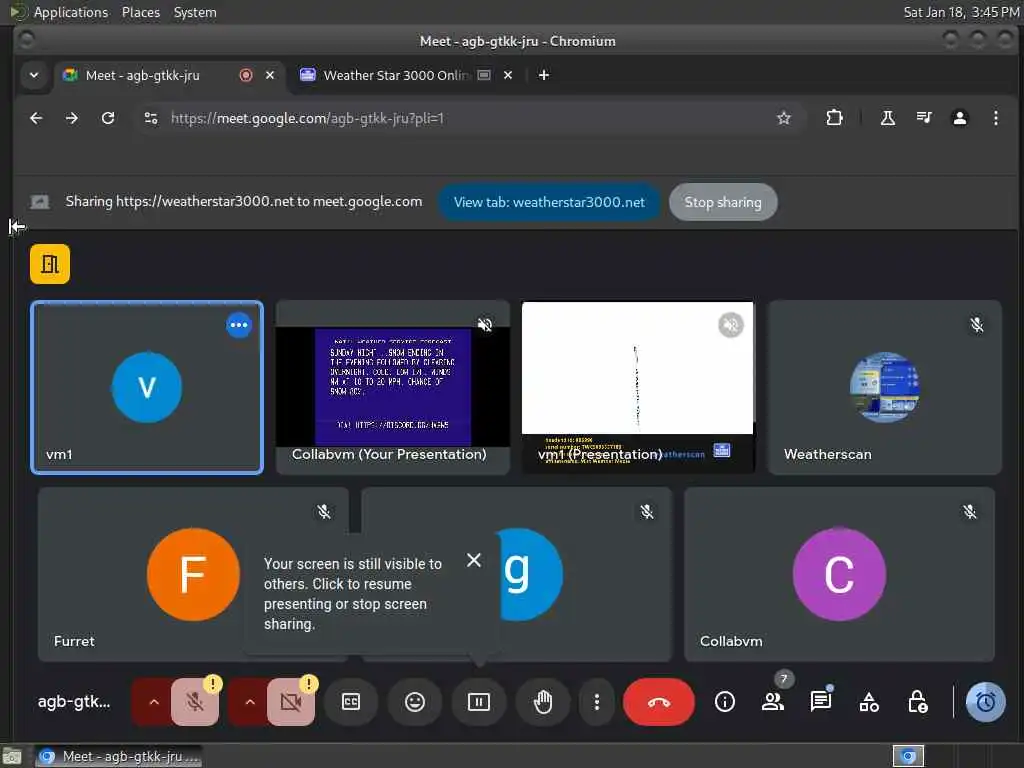
Task: Click Meet taskbar window button
Action: pyautogui.click(x=118, y=756)
